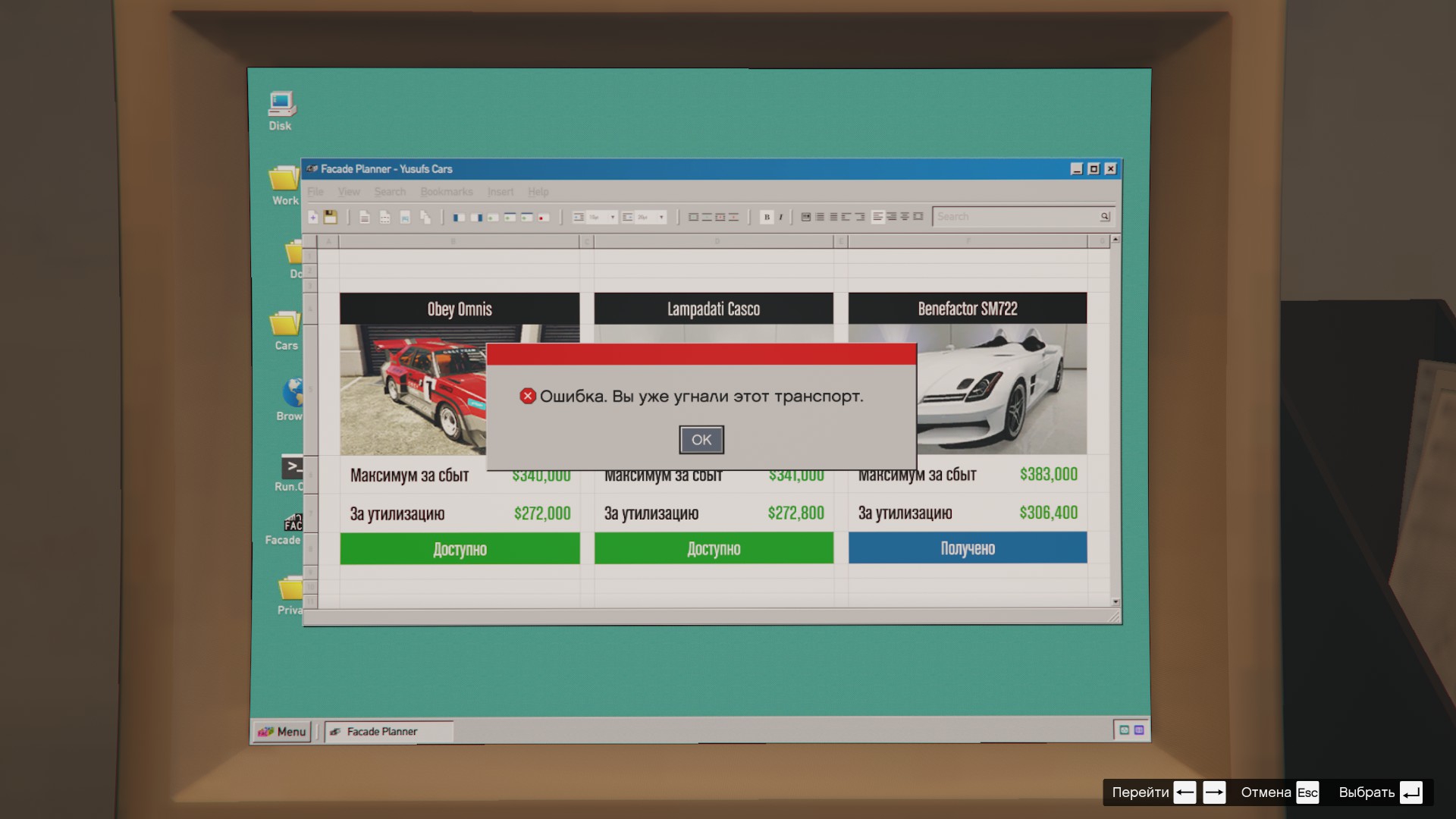Open the Priva folder on desktop
The image size is (1456, 819).
pyautogui.click(x=290, y=596)
